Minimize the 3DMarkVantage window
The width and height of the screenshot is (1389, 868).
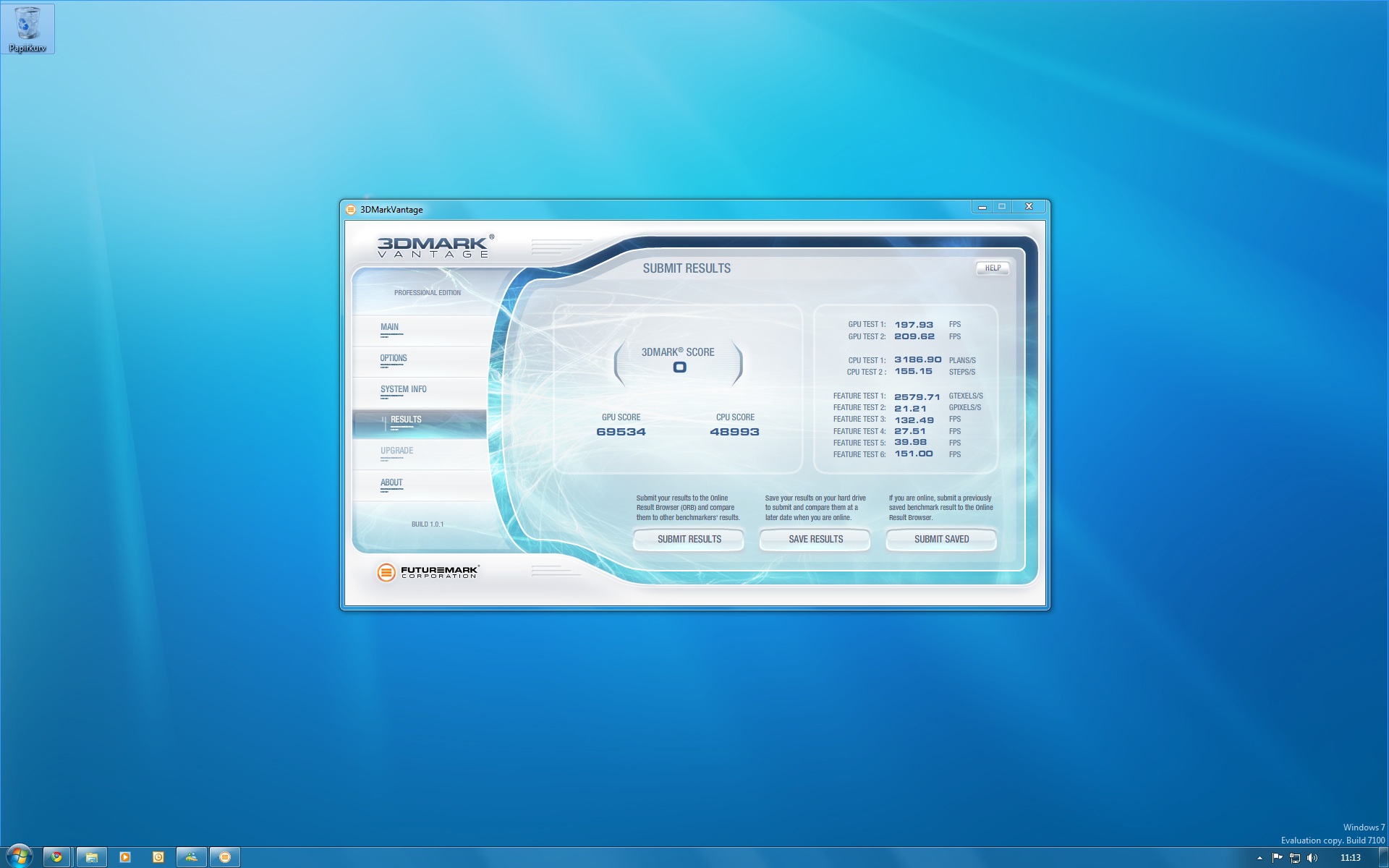coord(982,207)
